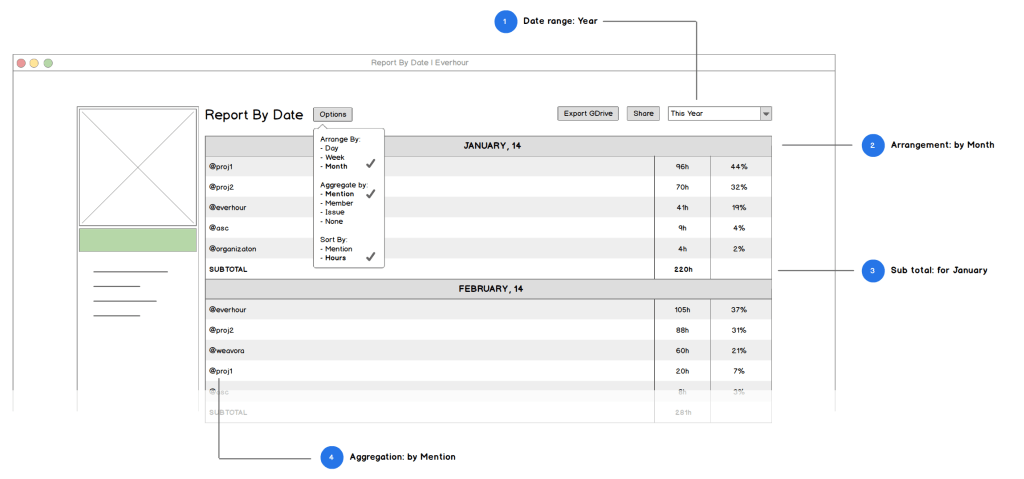The height and width of the screenshot is (479, 1024).
Task: Click the checkmark beside the Hours option
Action: tap(370, 257)
